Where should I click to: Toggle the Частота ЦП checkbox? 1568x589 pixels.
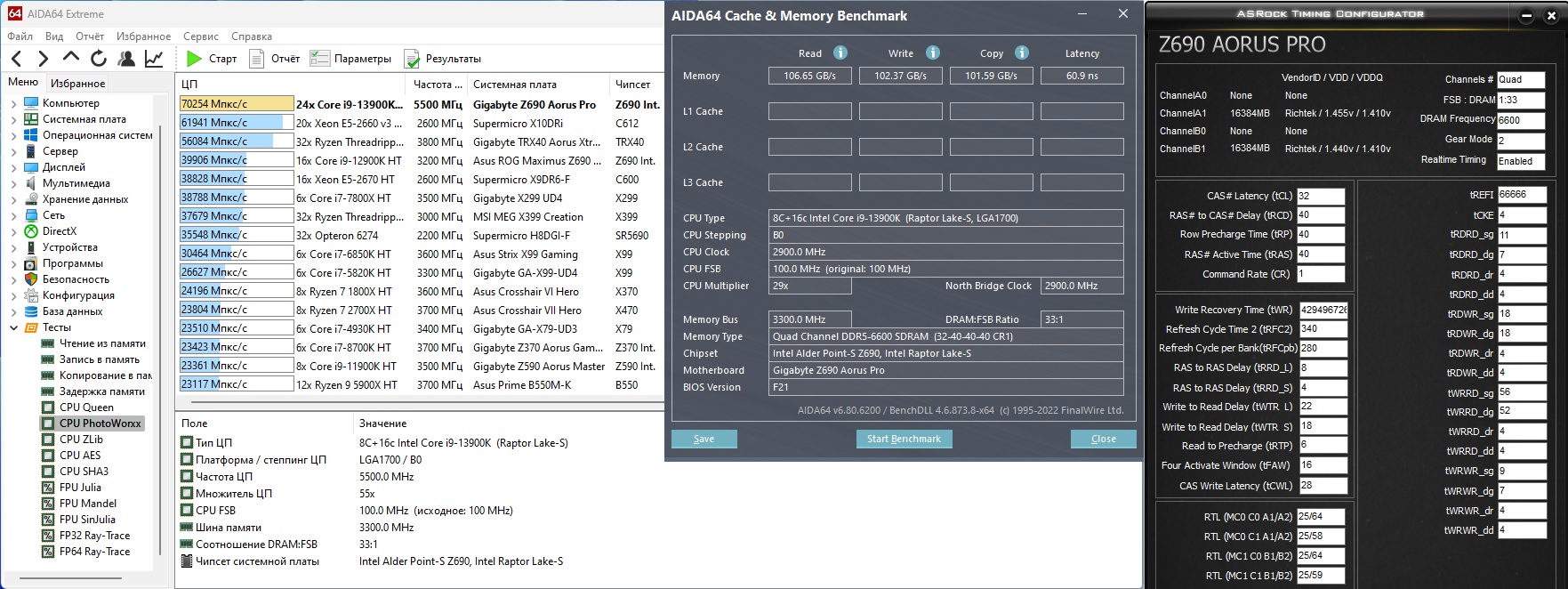click(x=187, y=477)
